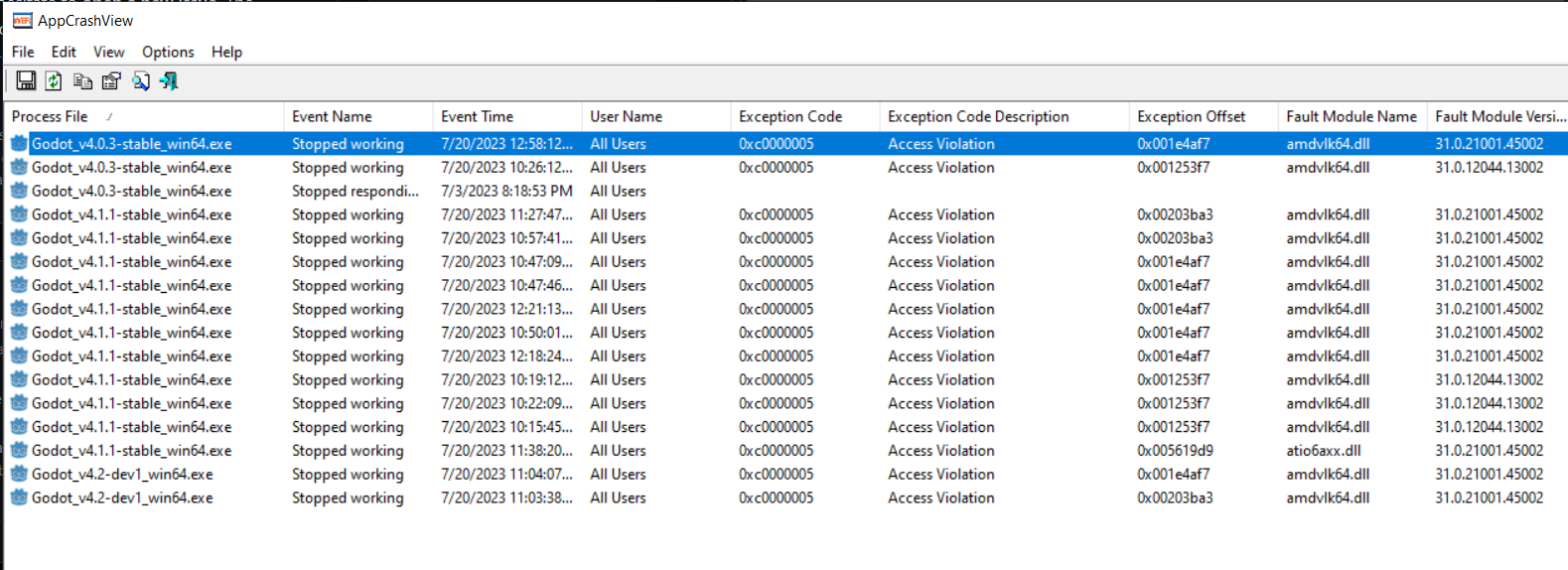Open the View menu
The image size is (1568, 570).
[109, 52]
